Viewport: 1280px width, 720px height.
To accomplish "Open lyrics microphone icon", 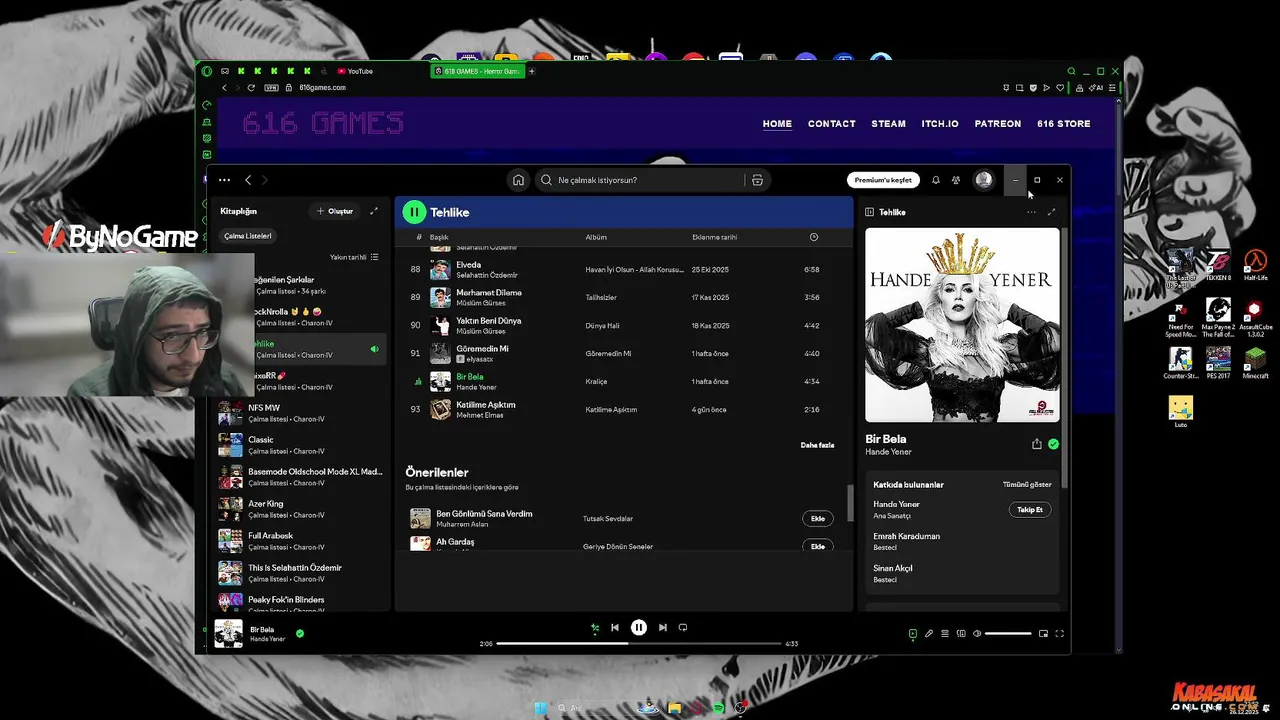I will tap(929, 633).
